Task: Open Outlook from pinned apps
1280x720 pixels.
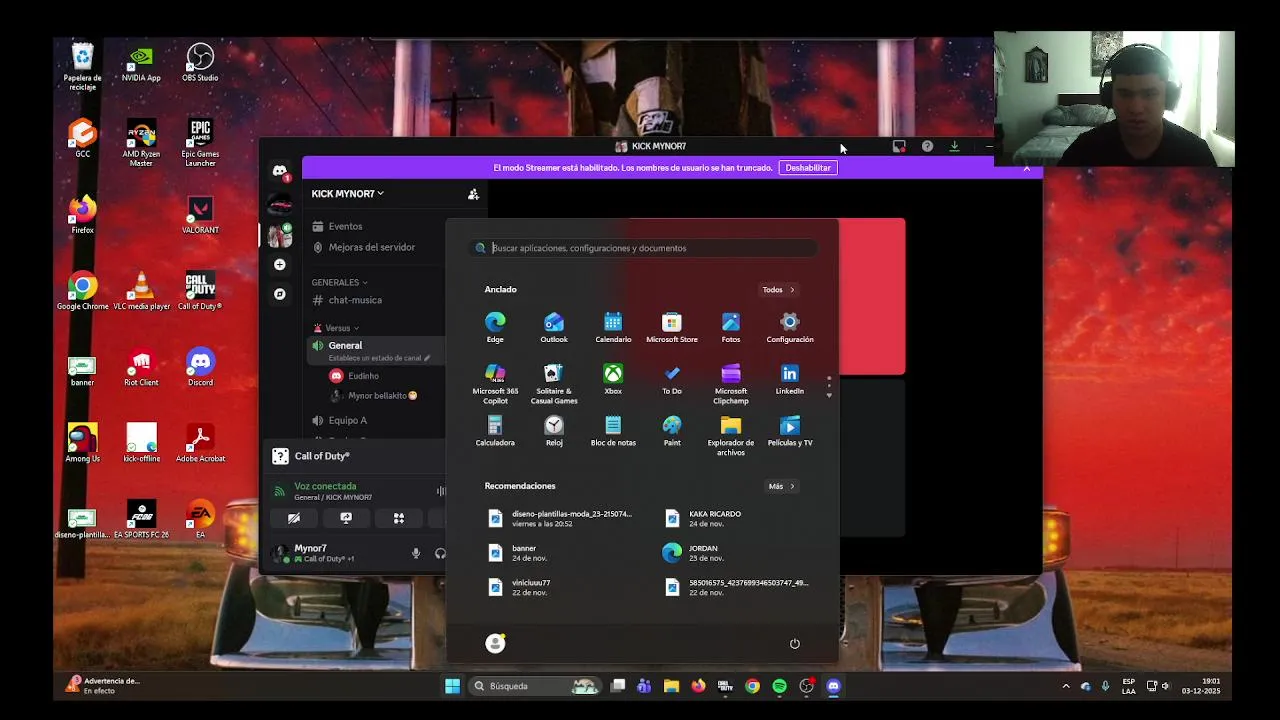Action: click(554, 327)
